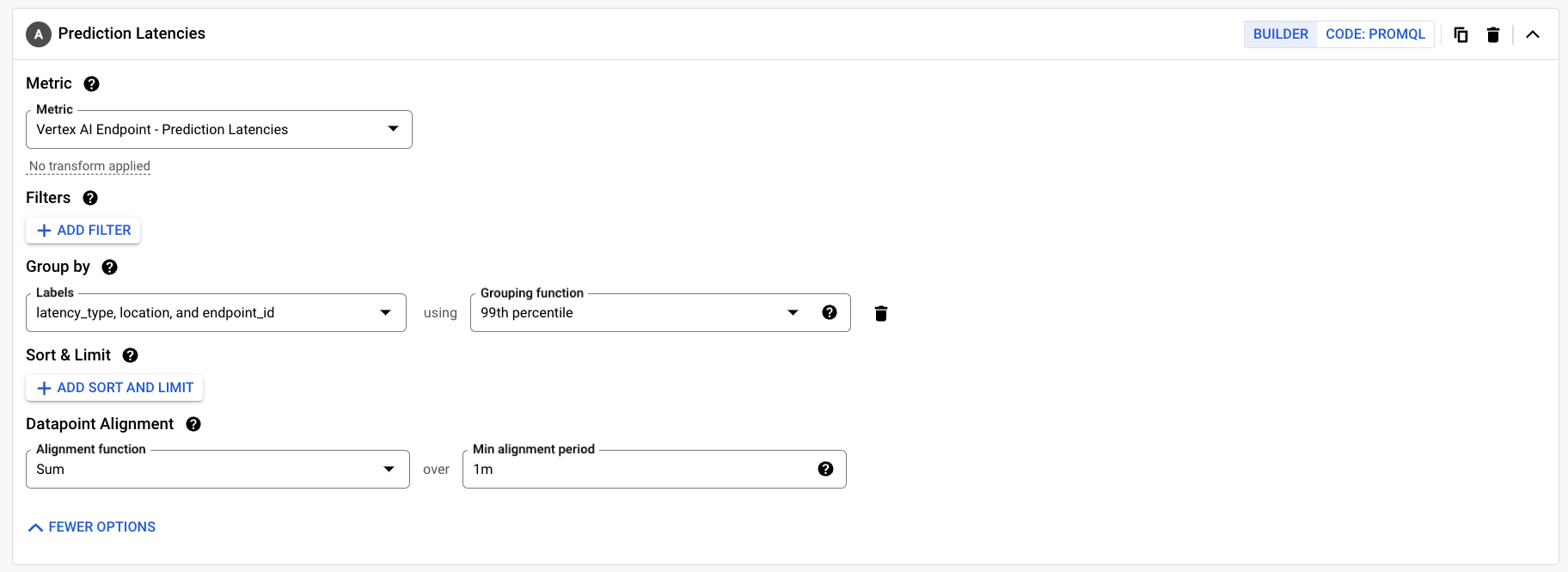Show Sort & Limit help

pos(131,355)
